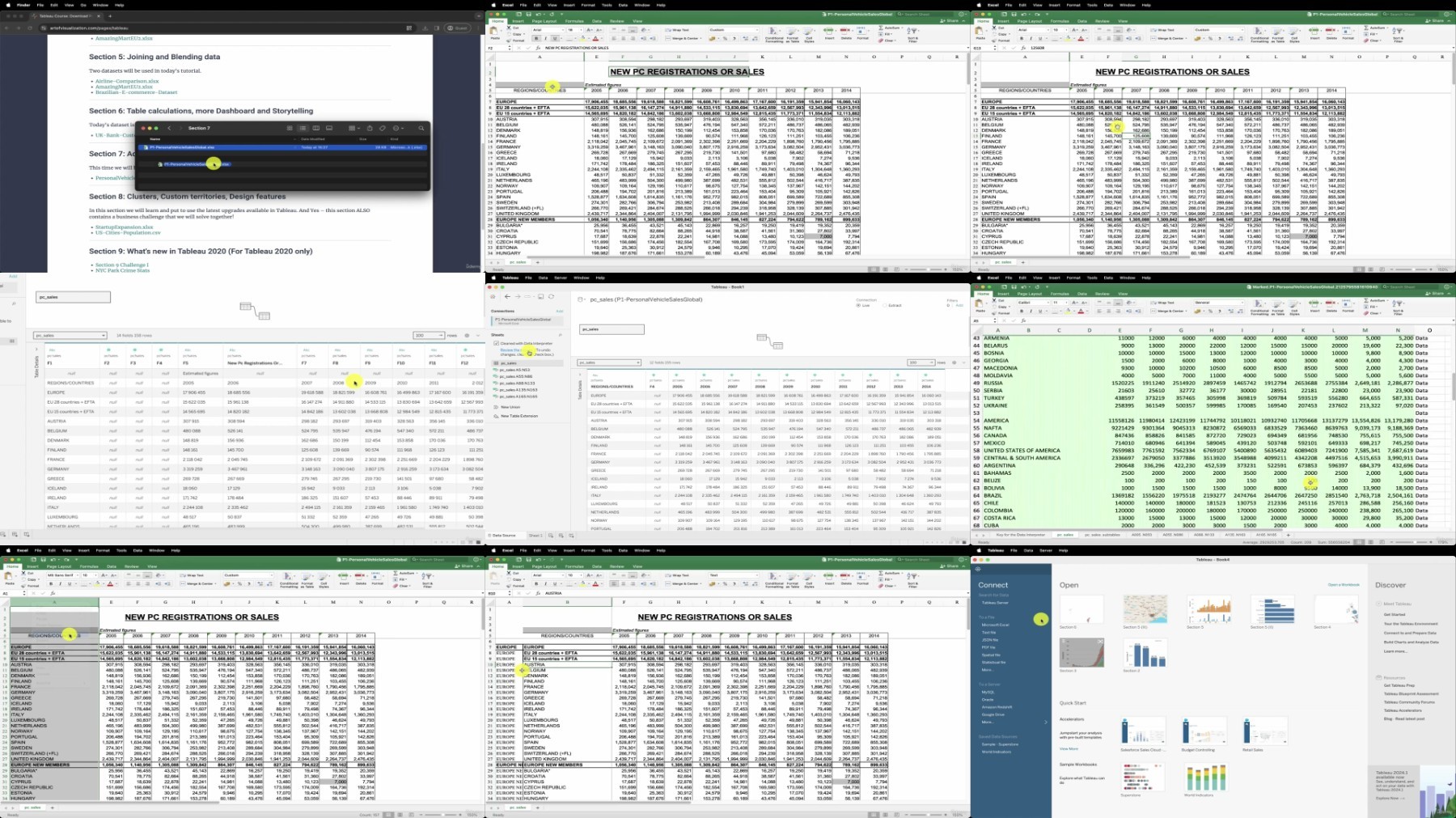Select the pc_sales A88:N133 sheet in Tableau's list
Viewport: 1456px width, 818px height.
click(x=515, y=383)
